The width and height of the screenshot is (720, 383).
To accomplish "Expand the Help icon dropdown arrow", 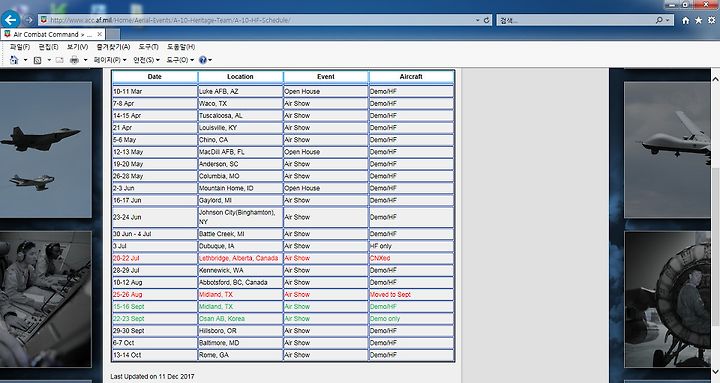I will pyautogui.click(x=210, y=60).
